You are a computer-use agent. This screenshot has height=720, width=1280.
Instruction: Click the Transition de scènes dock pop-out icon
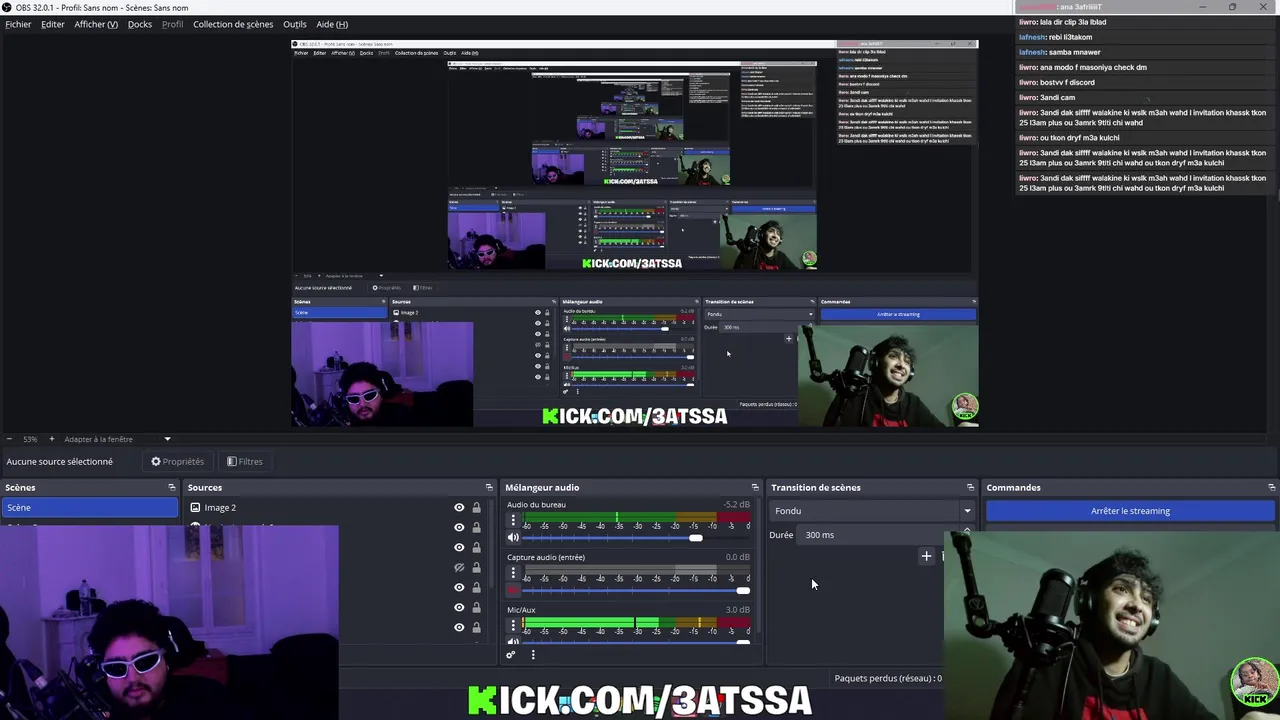click(970, 487)
